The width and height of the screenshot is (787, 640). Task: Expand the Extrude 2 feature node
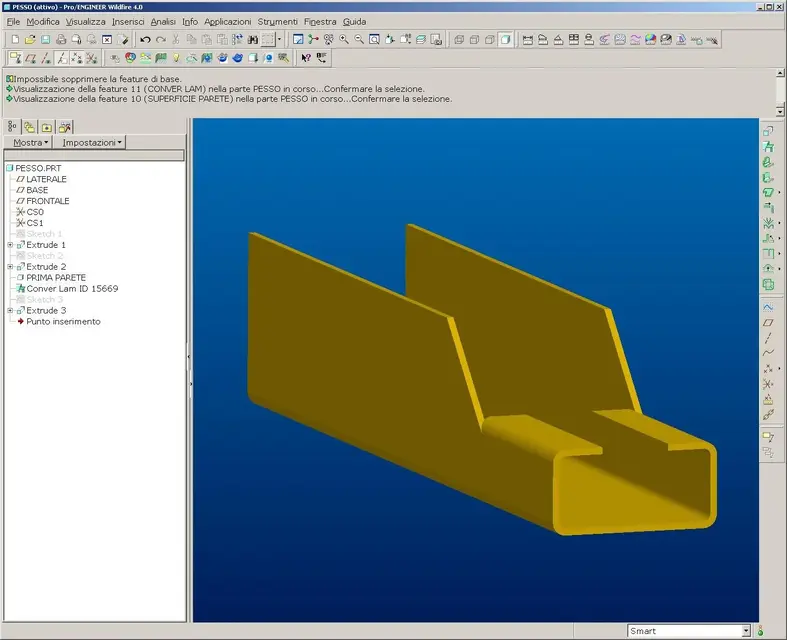pyautogui.click(x=10, y=267)
